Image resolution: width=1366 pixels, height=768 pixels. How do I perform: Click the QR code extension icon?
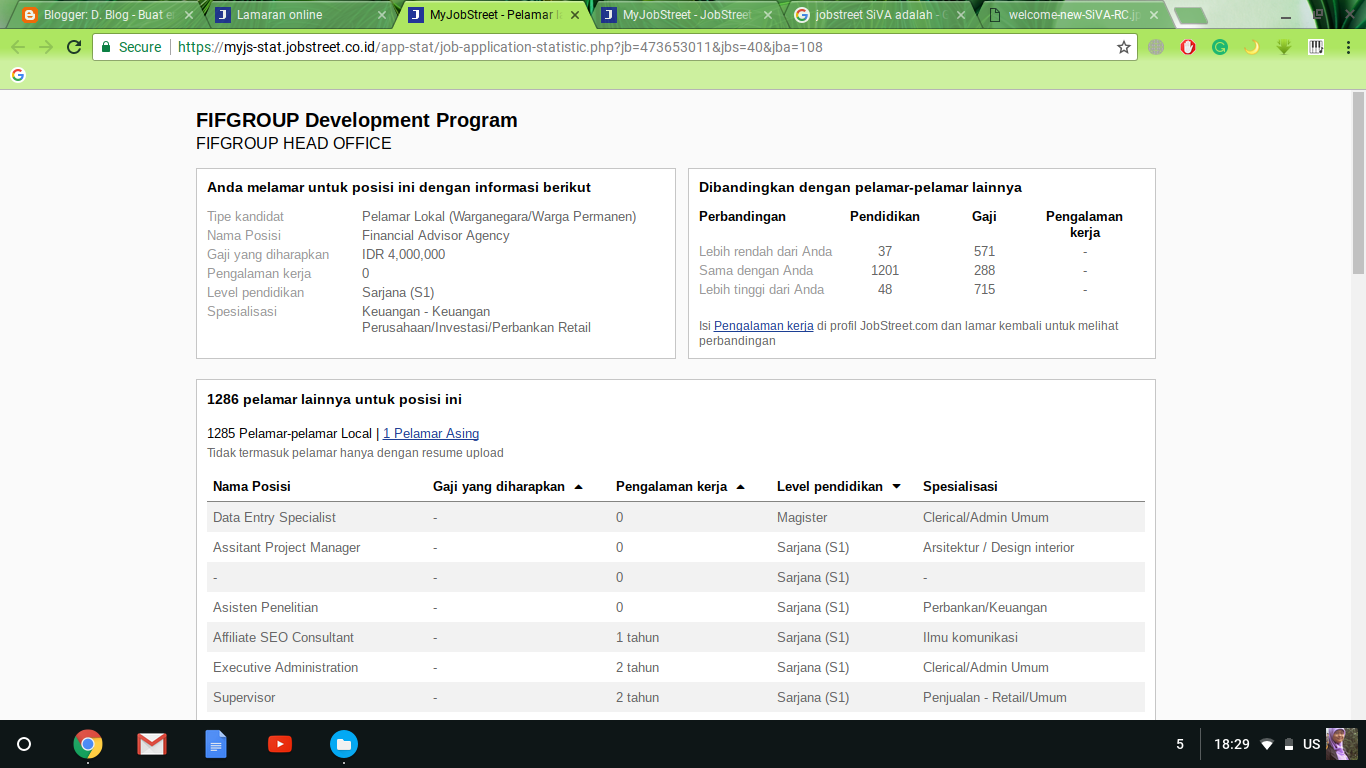(x=1316, y=47)
